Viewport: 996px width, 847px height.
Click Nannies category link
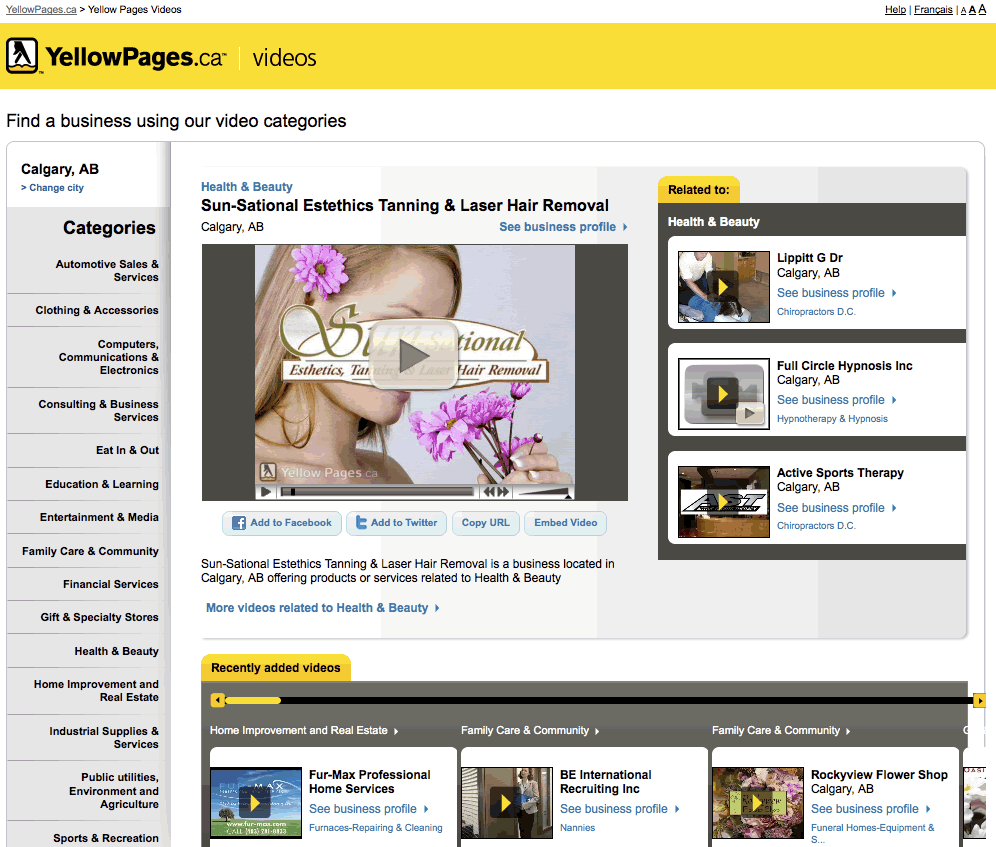(x=577, y=828)
